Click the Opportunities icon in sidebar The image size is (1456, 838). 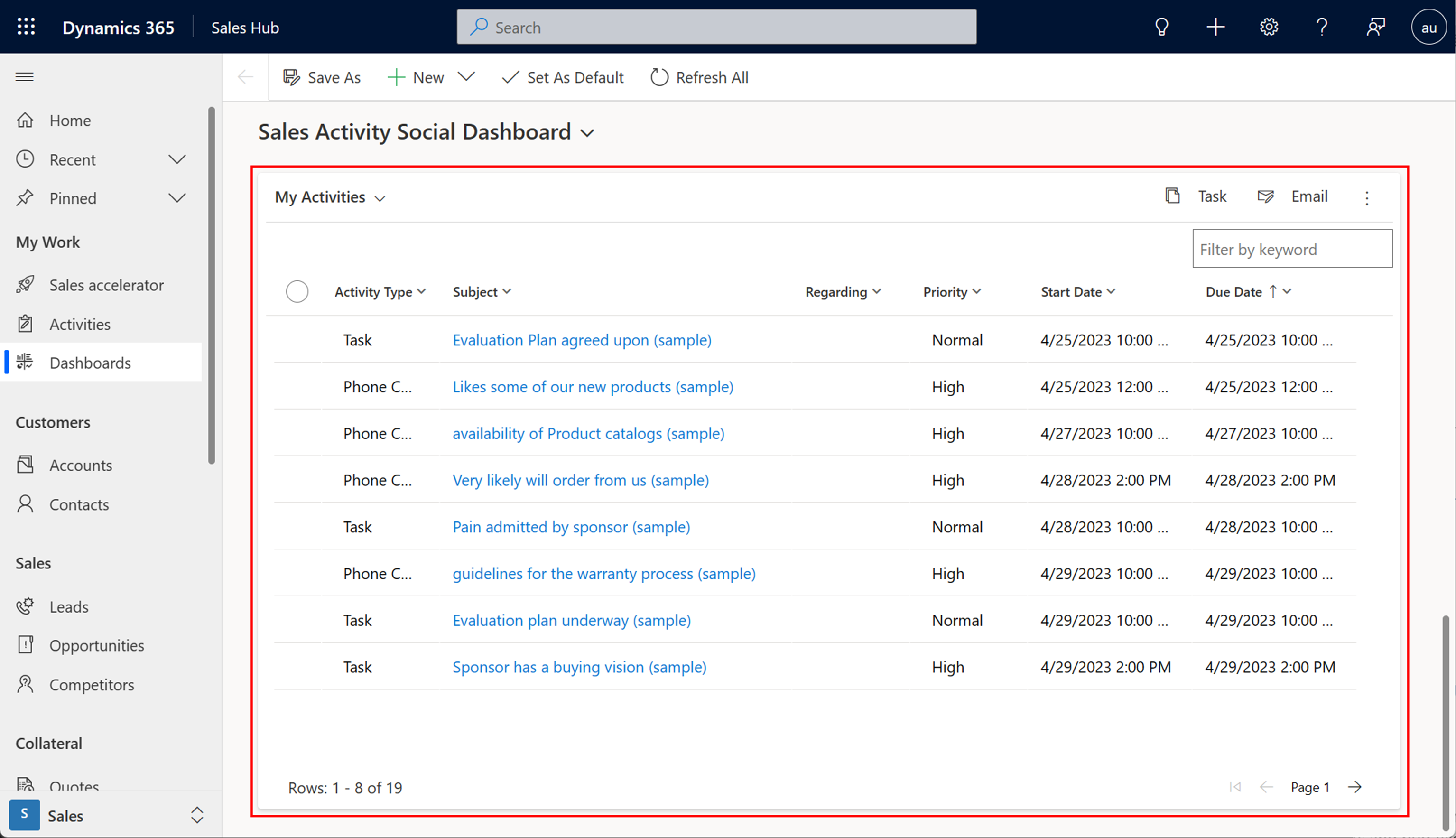[x=26, y=644]
